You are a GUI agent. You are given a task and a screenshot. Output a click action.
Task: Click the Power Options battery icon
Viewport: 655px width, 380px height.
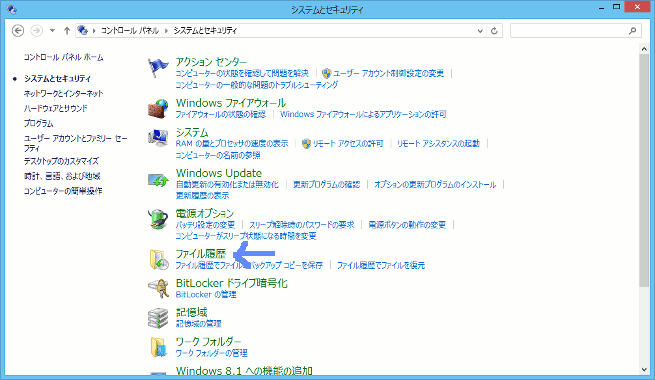158,219
